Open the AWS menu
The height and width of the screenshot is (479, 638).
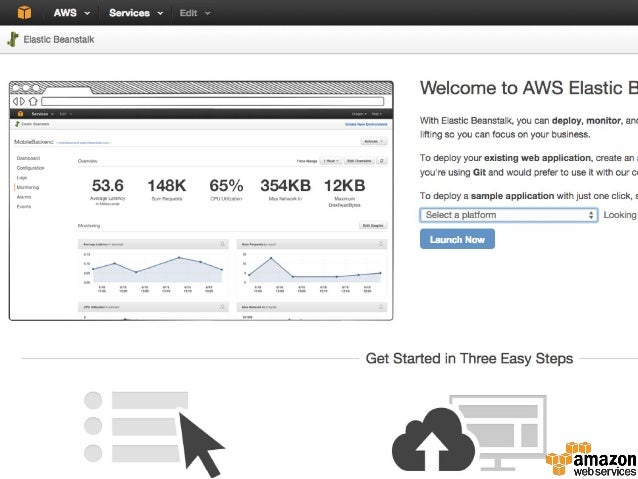[72, 13]
